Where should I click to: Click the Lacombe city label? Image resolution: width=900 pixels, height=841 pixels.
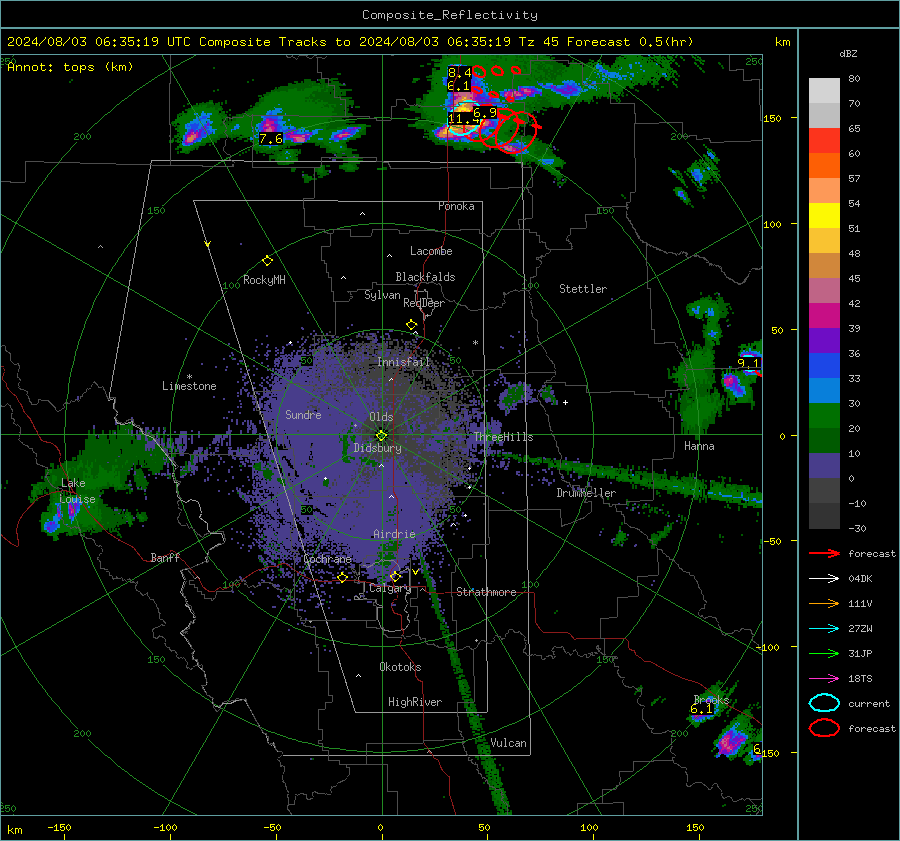[x=431, y=251]
